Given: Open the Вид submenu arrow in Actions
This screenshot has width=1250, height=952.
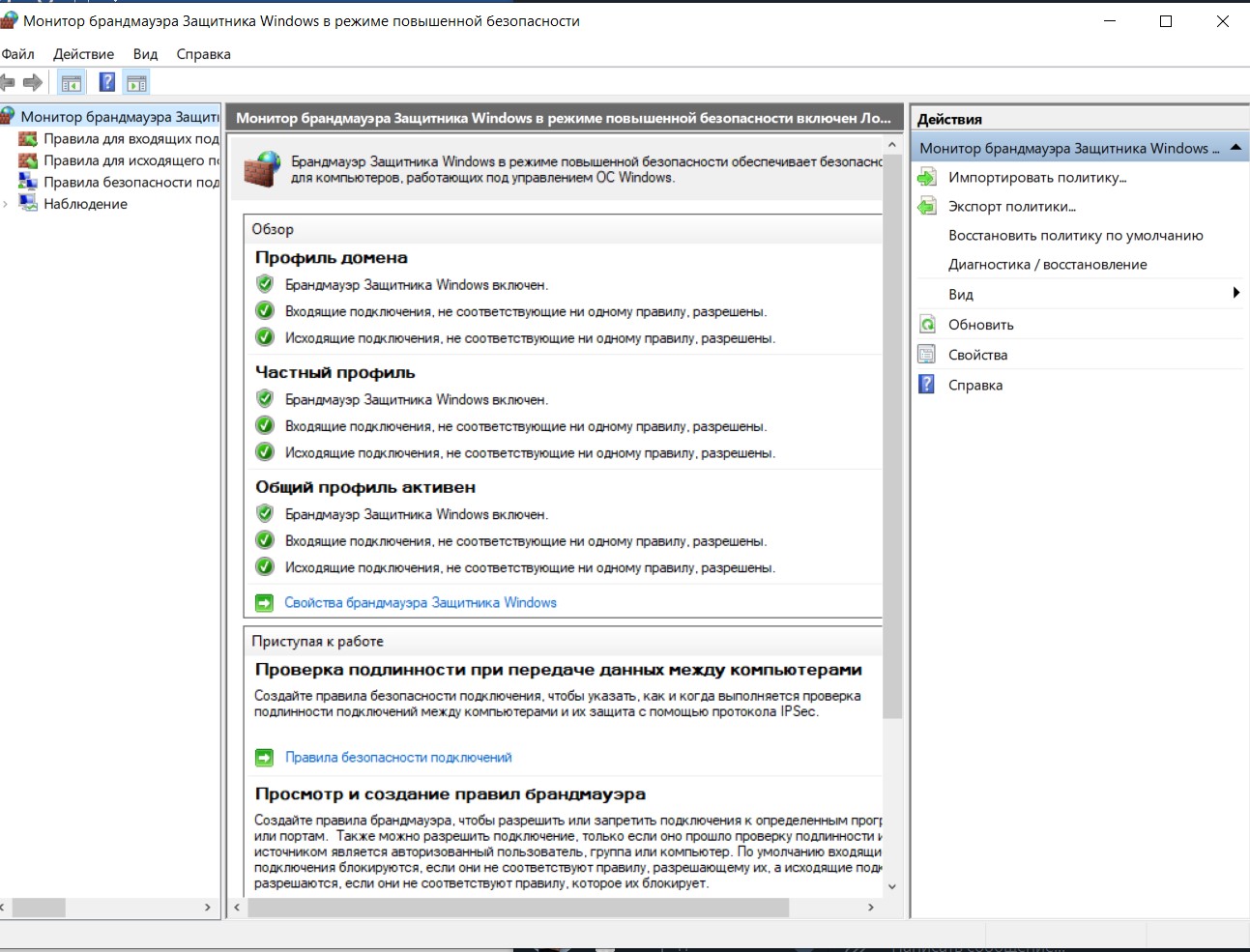Looking at the screenshot, I should tap(1235, 293).
